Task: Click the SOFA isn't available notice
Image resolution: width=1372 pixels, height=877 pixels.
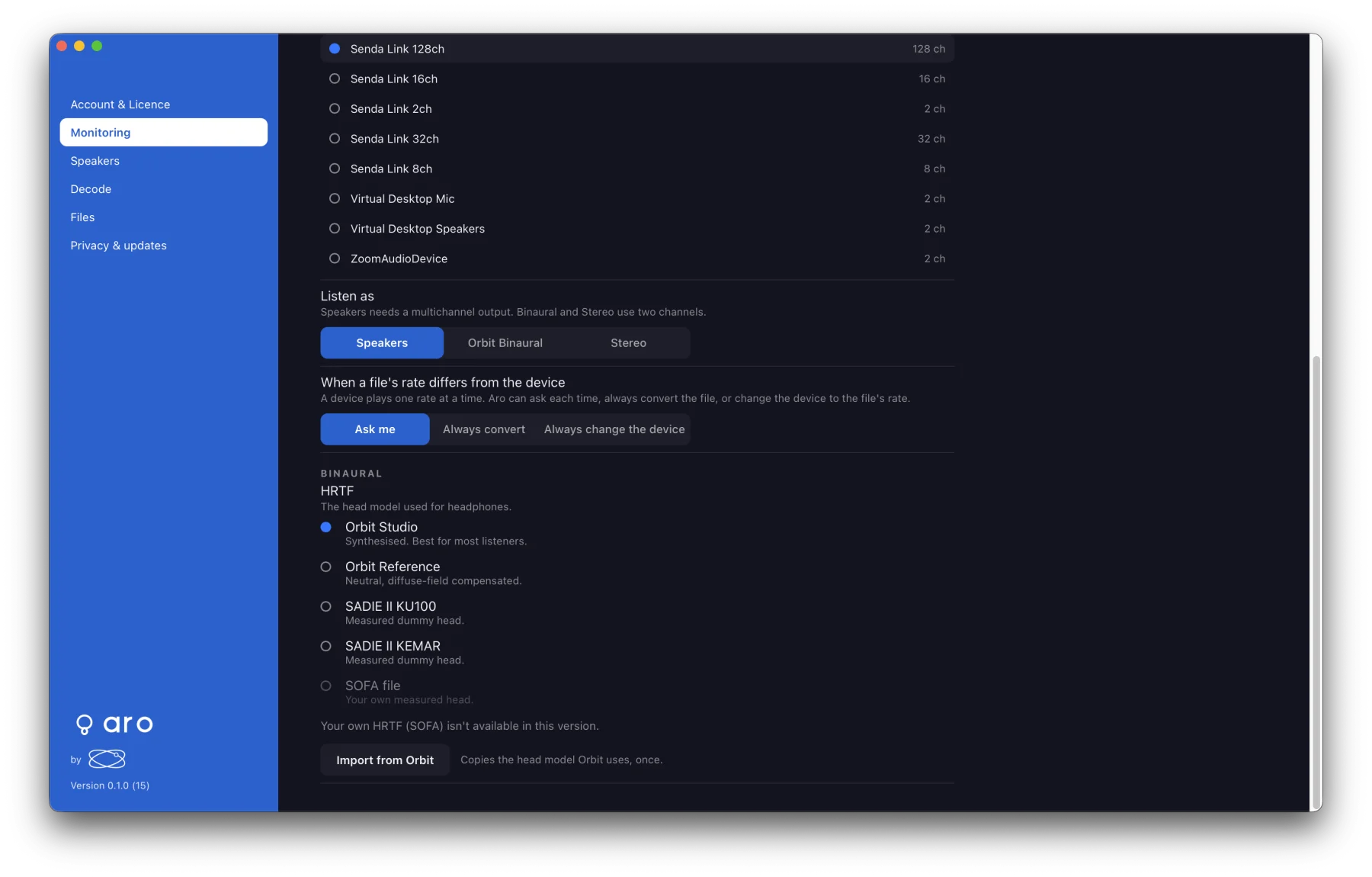Action: click(x=460, y=726)
